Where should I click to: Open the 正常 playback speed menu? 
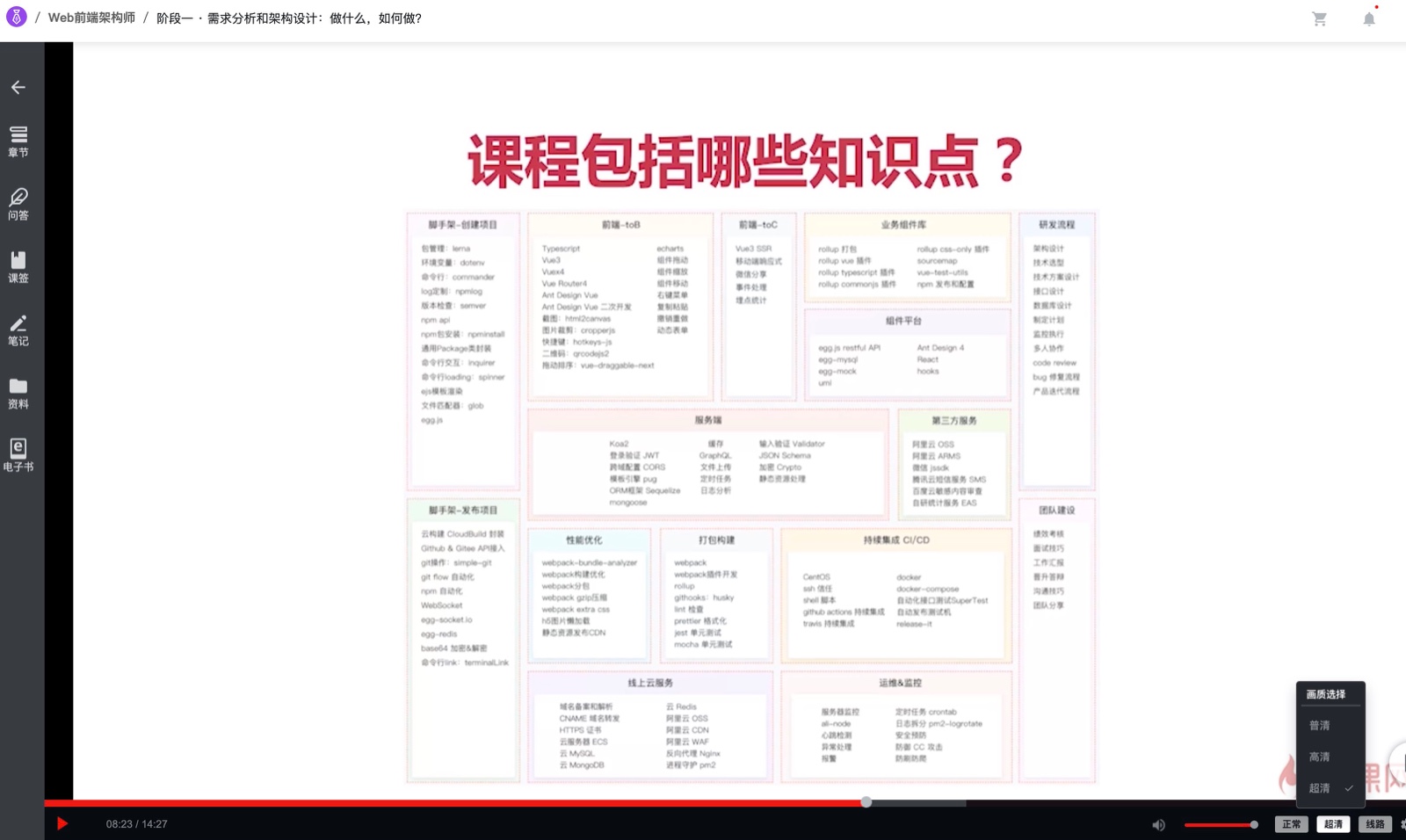coord(1291,824)
